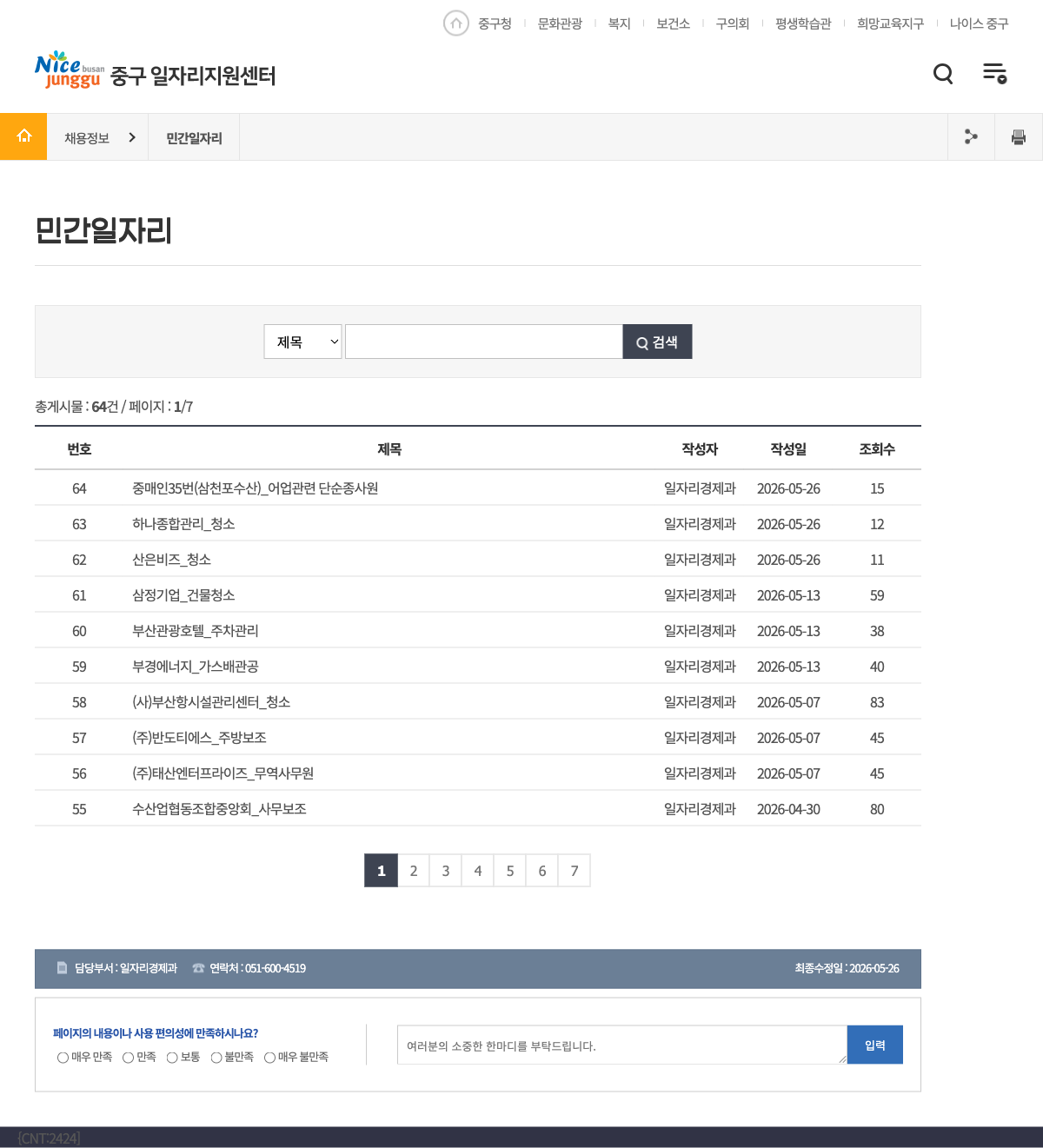Click the 작성자 column header

tap(700, 449)
